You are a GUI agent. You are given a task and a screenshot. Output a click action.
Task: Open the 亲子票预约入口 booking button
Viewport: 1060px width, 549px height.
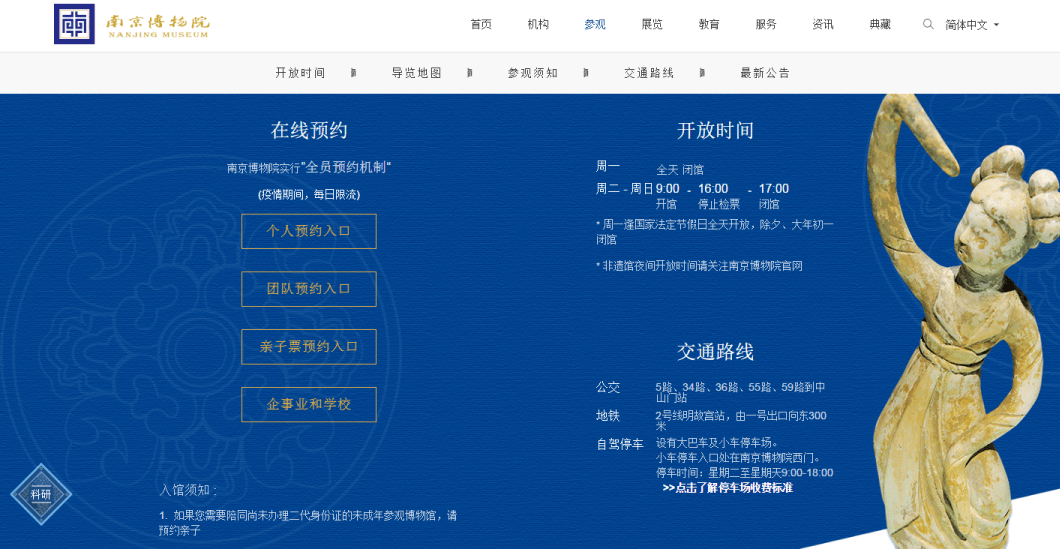click(x=309, y=347)
